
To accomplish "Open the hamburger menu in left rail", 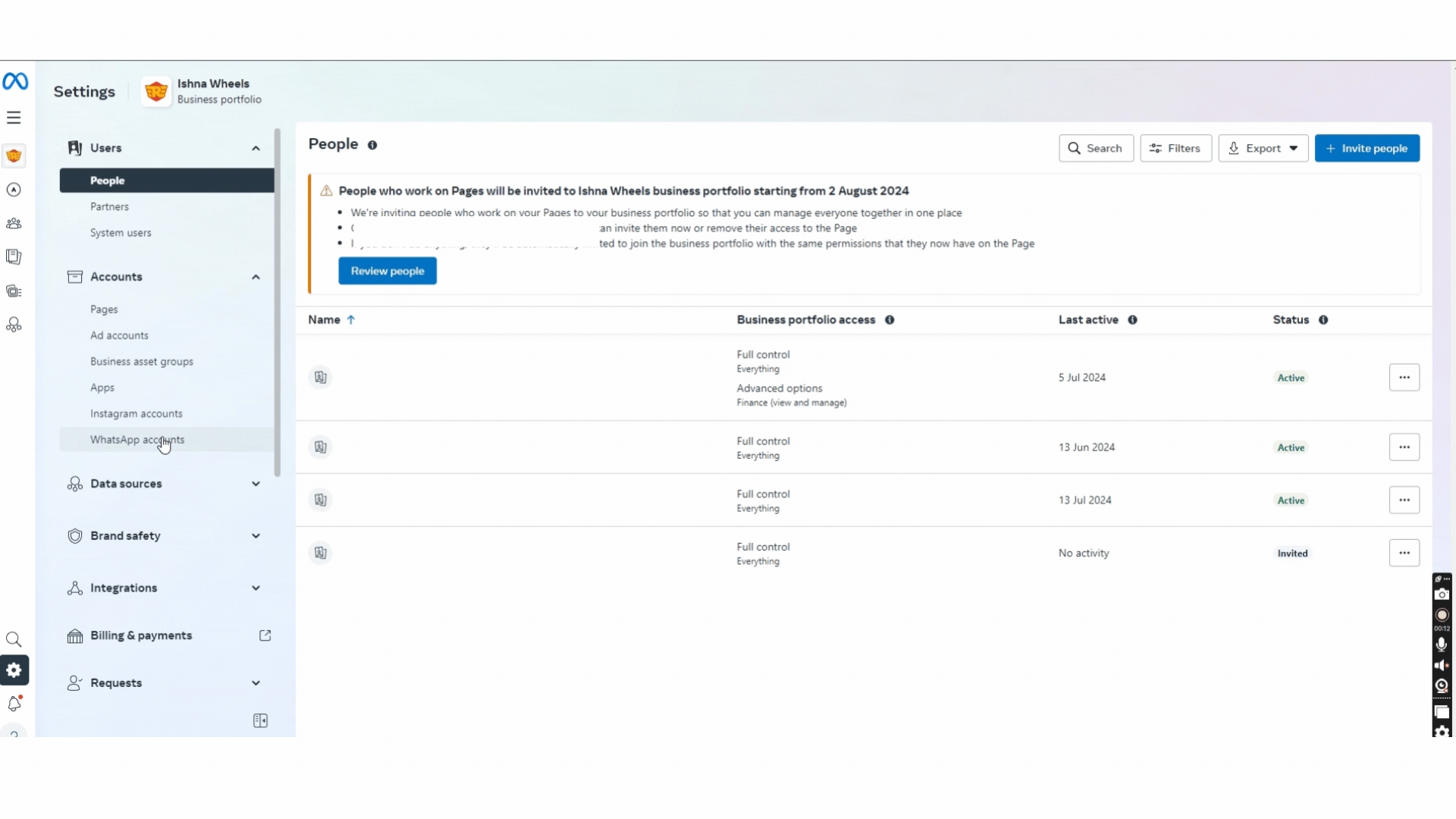I will (14, 118).
